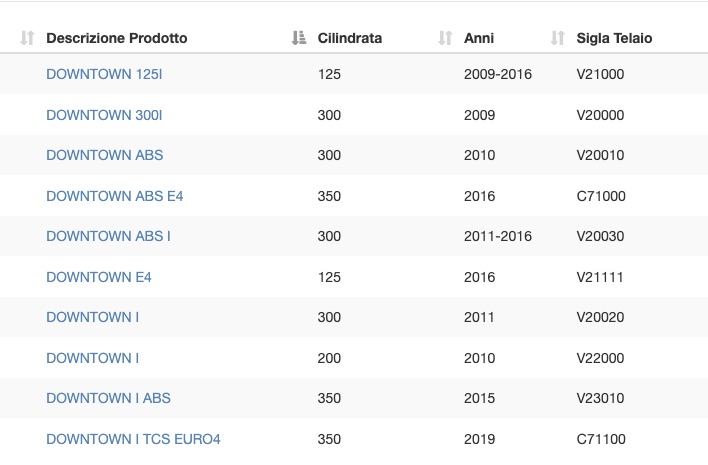This screenshot has width=708, height=465.
Task: Select the V20030 frame code cell
Action: 600,236
